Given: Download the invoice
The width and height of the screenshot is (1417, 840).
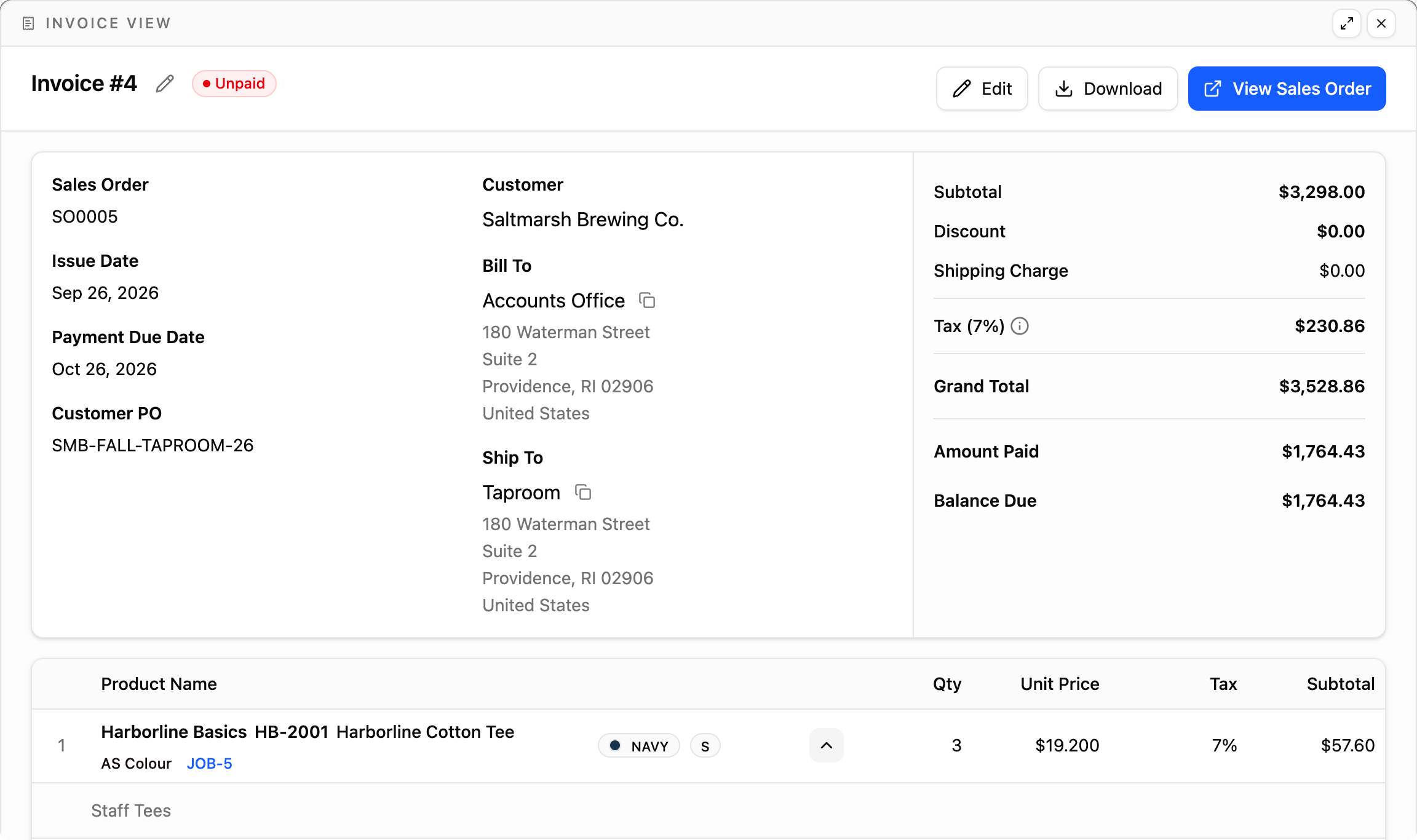Looking at the screenshot, I should [1108, 89].
